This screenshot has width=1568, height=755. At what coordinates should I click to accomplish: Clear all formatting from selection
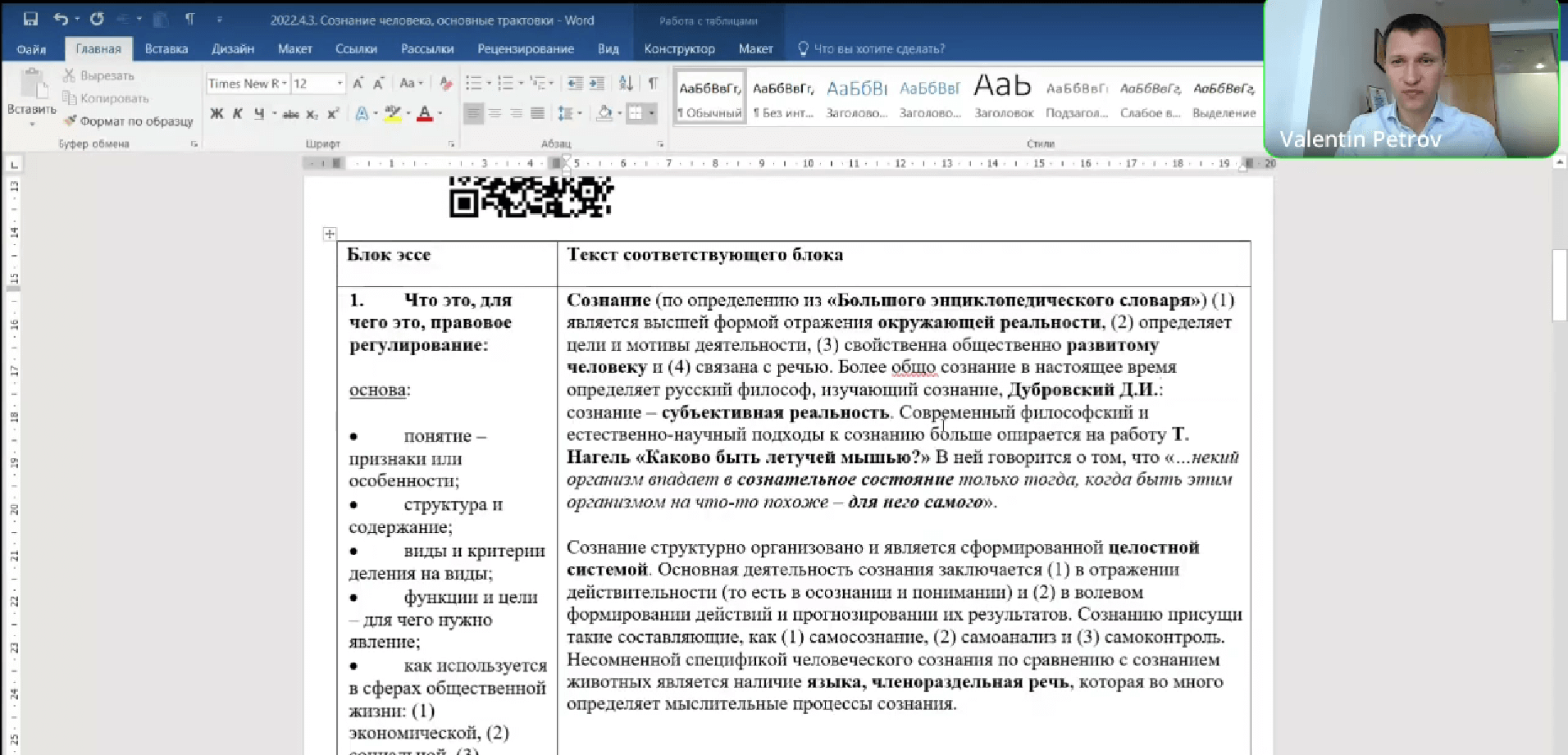(444, 83)
